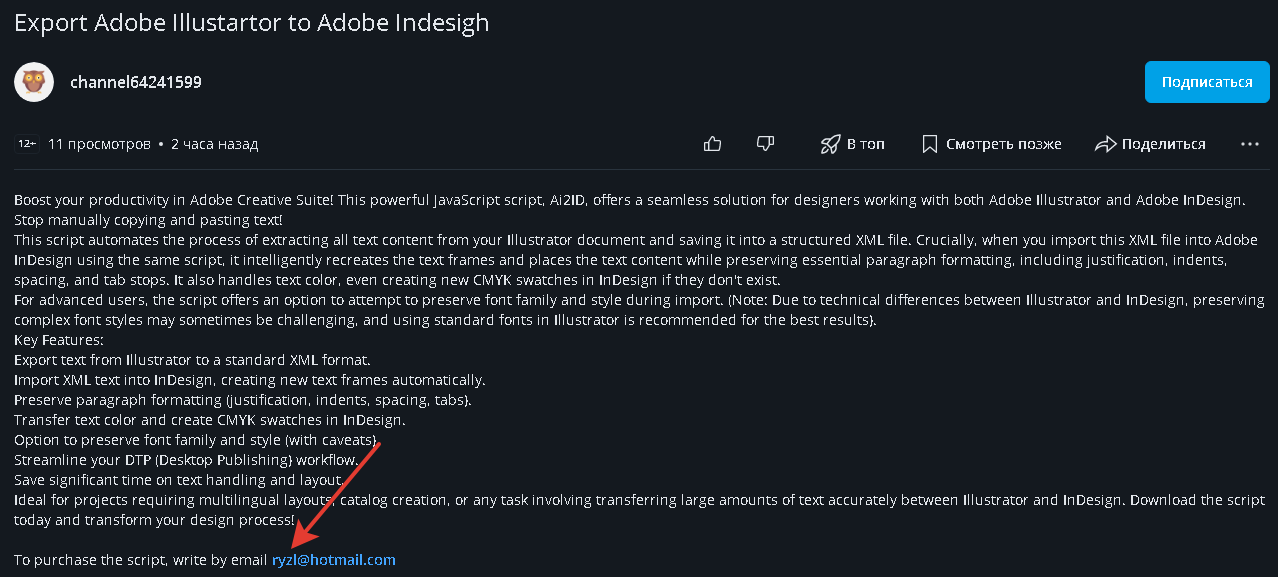Click the thumbs-down dislike icon

(x=765, y=144)
